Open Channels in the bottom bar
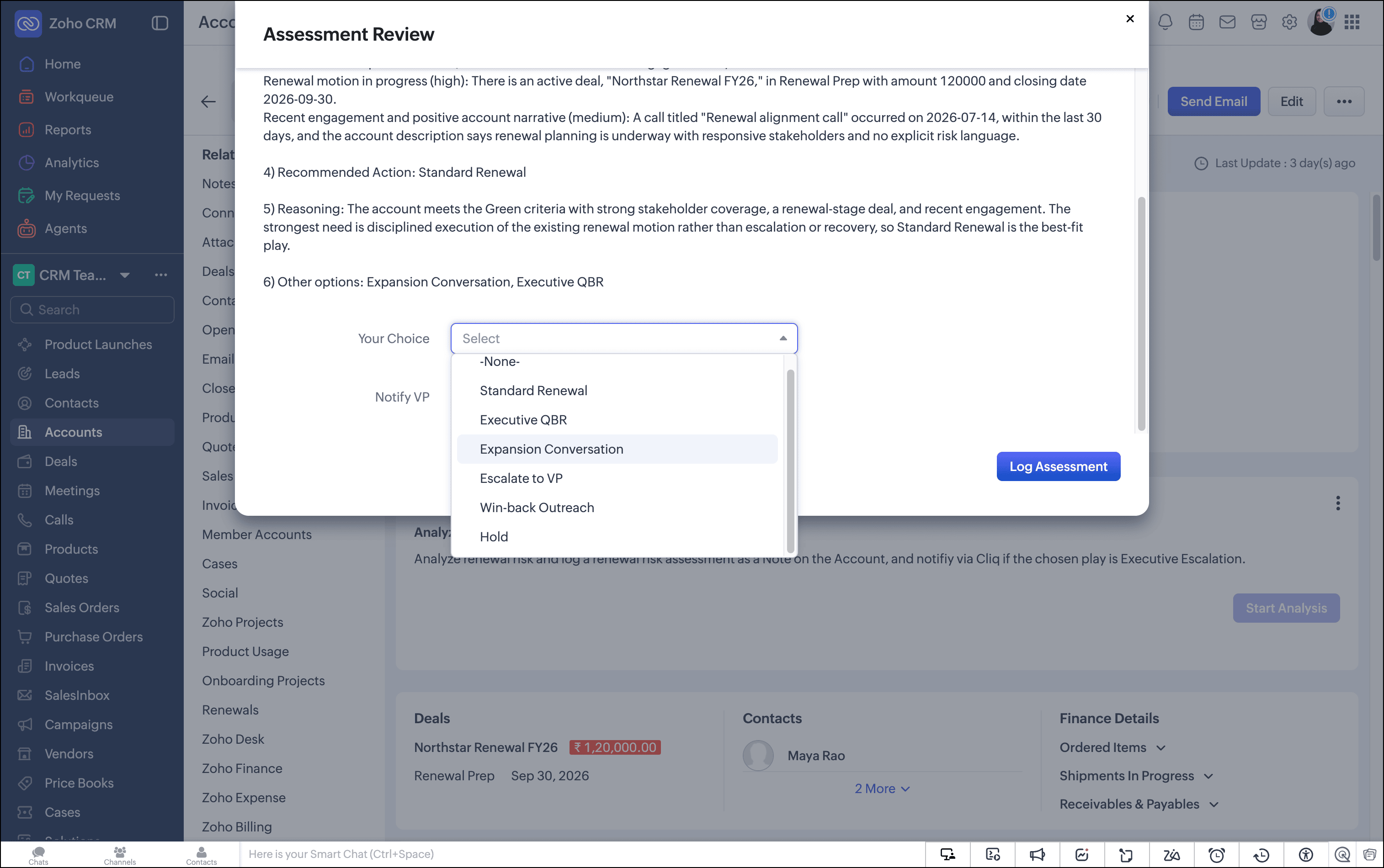Screen dimensions: 1384x868 [x=120, y=854]
